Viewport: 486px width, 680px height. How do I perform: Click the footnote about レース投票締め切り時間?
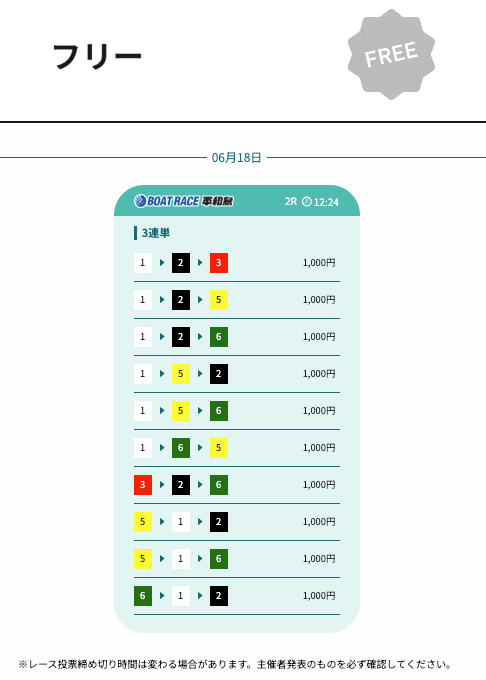point(235,664)
